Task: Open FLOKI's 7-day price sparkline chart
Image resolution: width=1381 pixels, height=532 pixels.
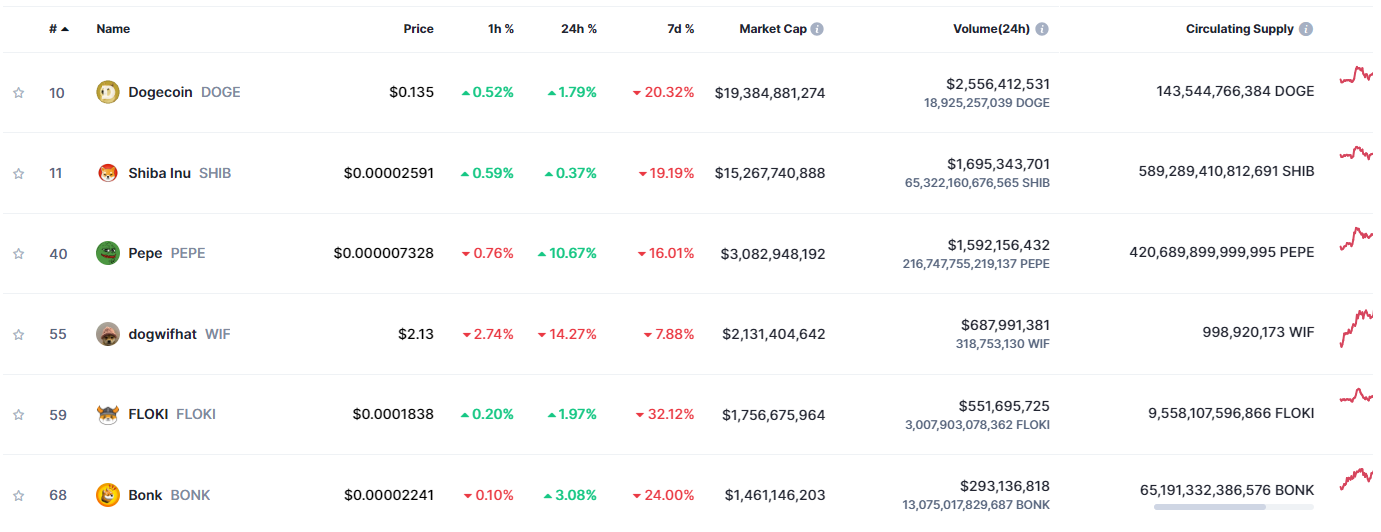Action: (x=1357, y=397)
